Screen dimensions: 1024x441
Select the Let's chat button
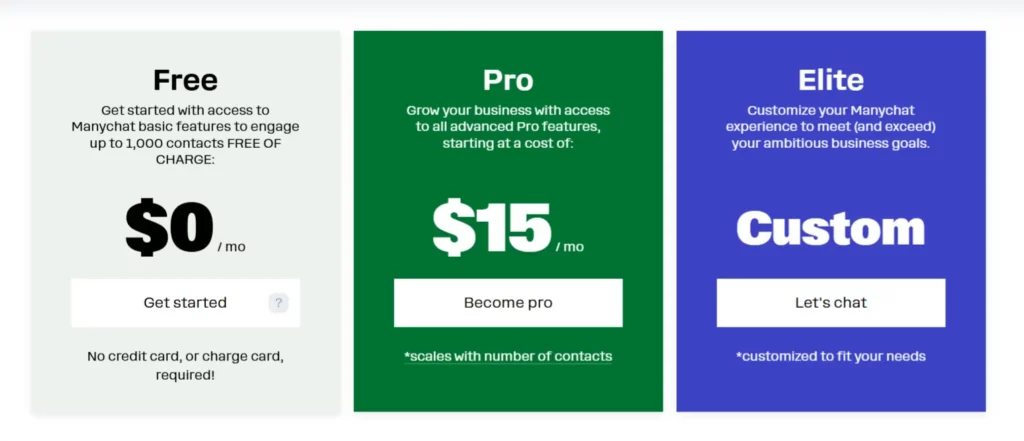830,303
